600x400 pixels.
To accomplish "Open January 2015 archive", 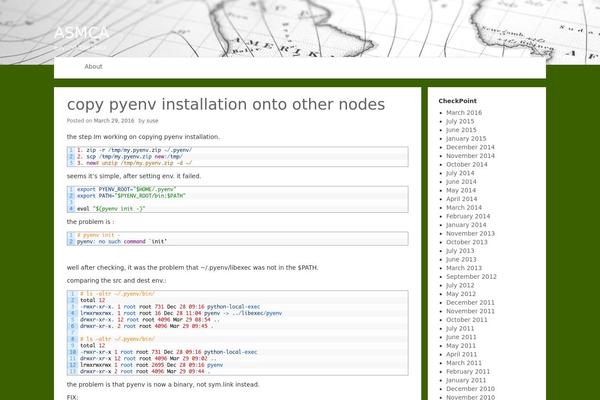I will point(466,139).
